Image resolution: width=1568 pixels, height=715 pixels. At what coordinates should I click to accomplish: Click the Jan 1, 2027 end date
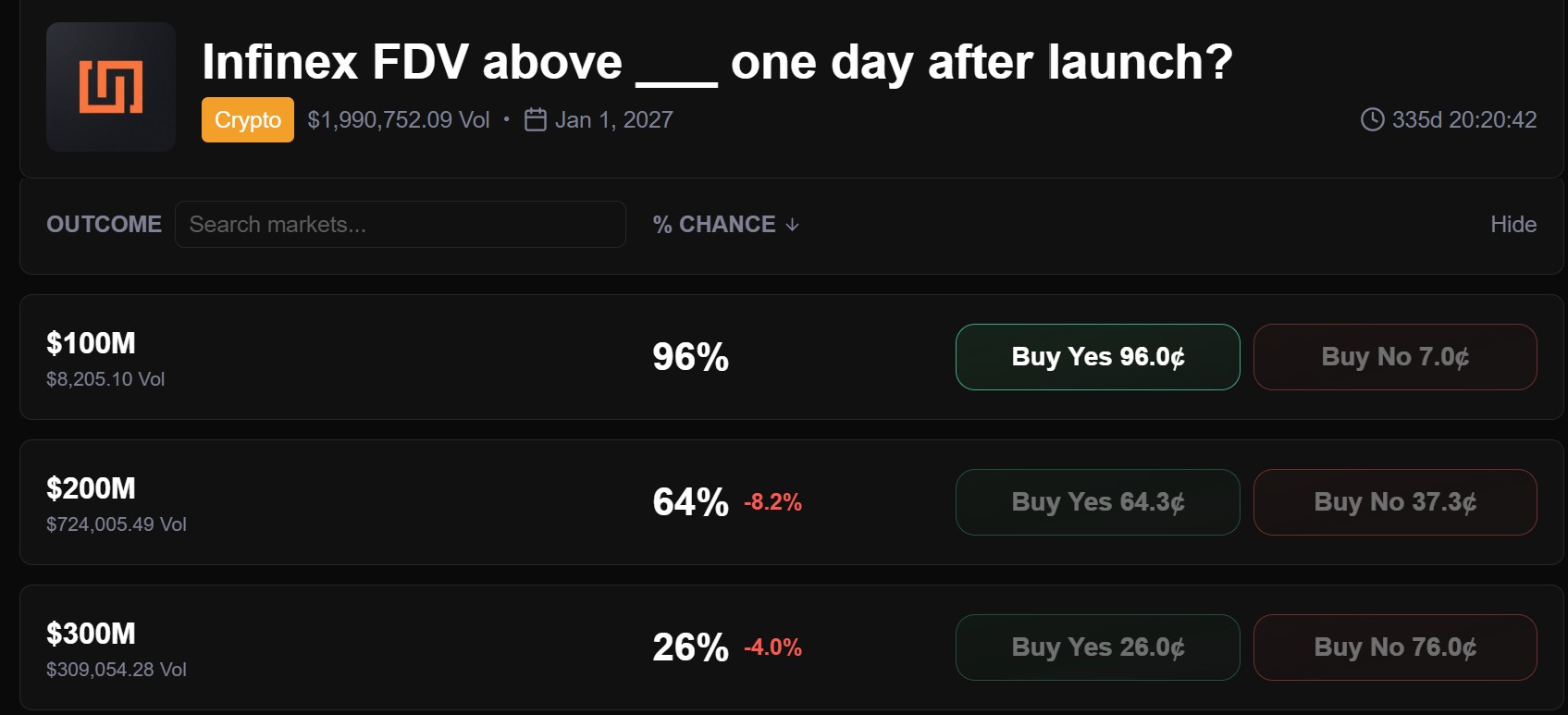tap(613, 120)
